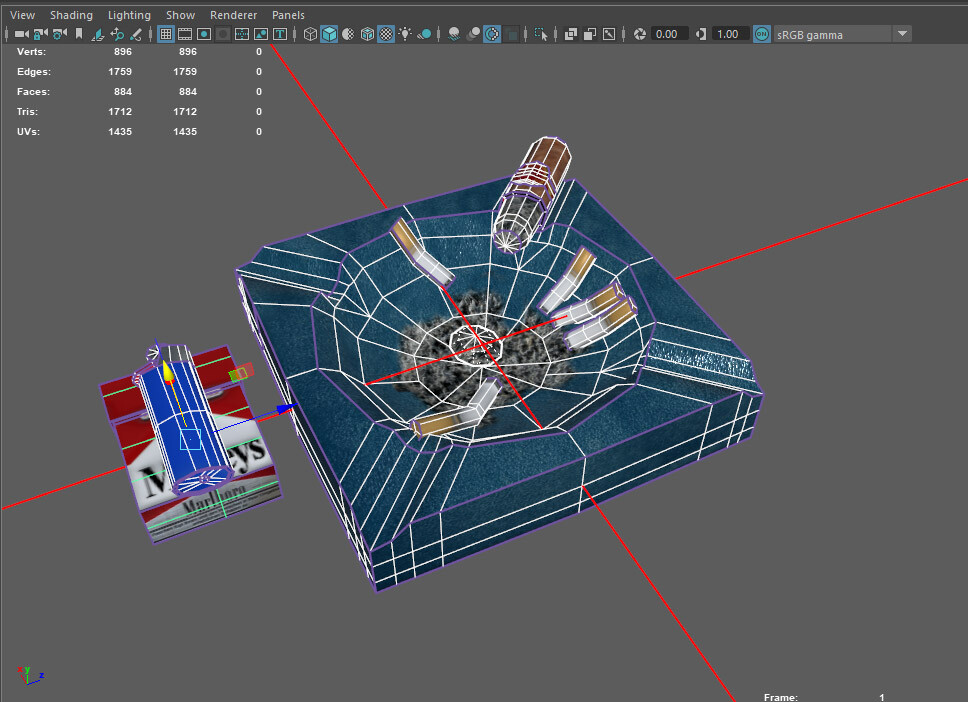
Task: Enable textured display mode
Action: click(387, 34)
